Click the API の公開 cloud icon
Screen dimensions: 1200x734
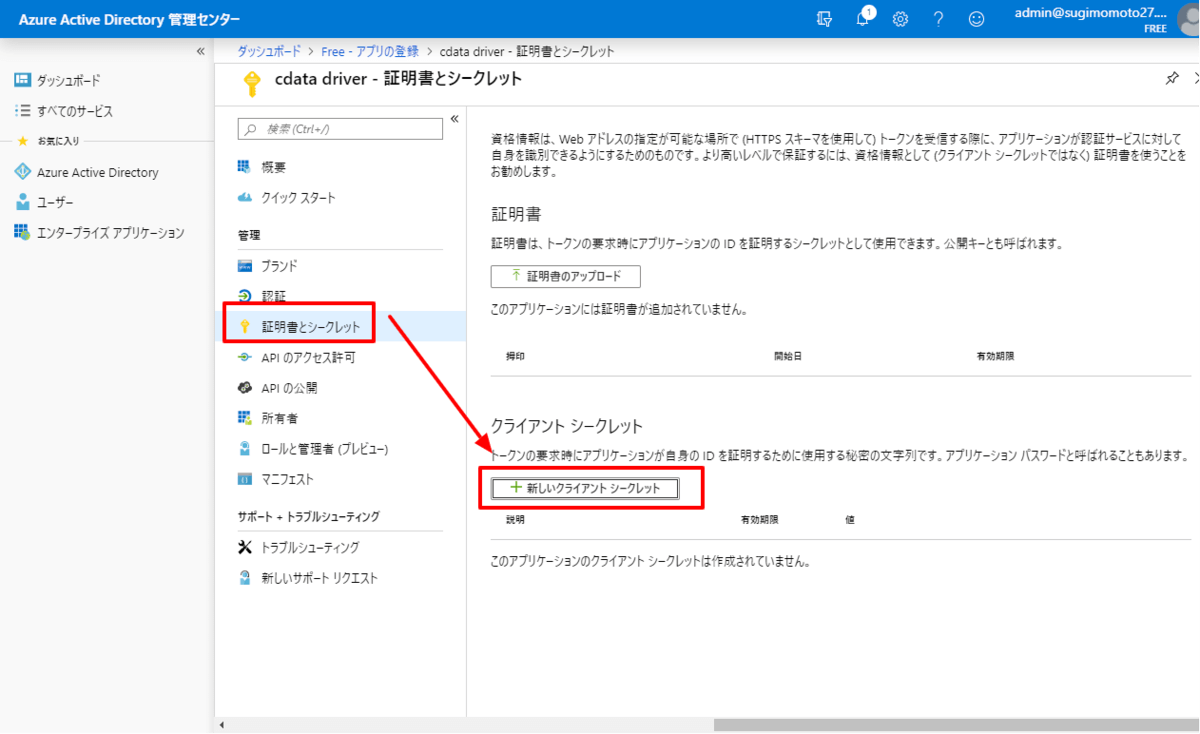(x=245, y=387)
